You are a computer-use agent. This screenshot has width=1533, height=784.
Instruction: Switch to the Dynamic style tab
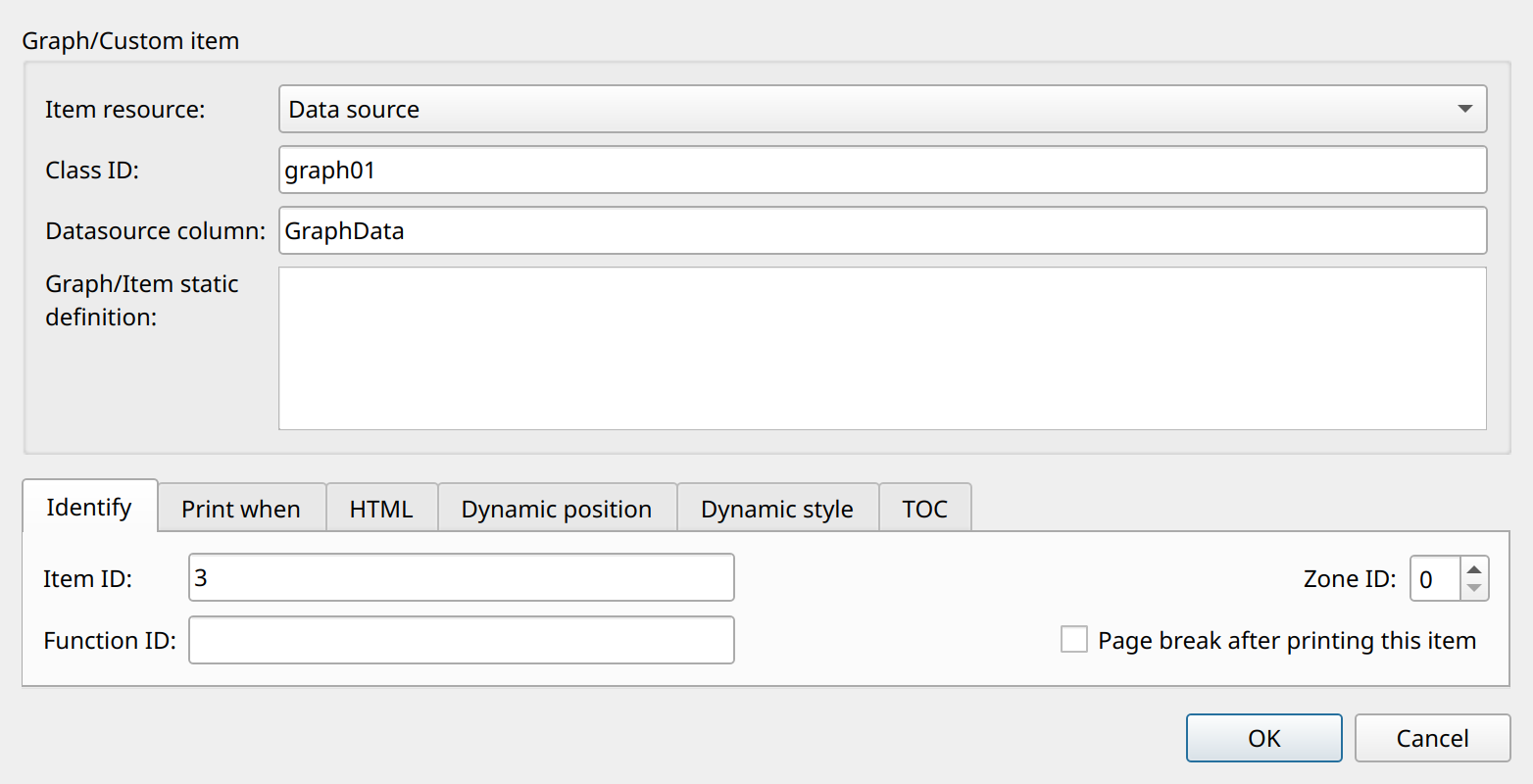(777, 509)
